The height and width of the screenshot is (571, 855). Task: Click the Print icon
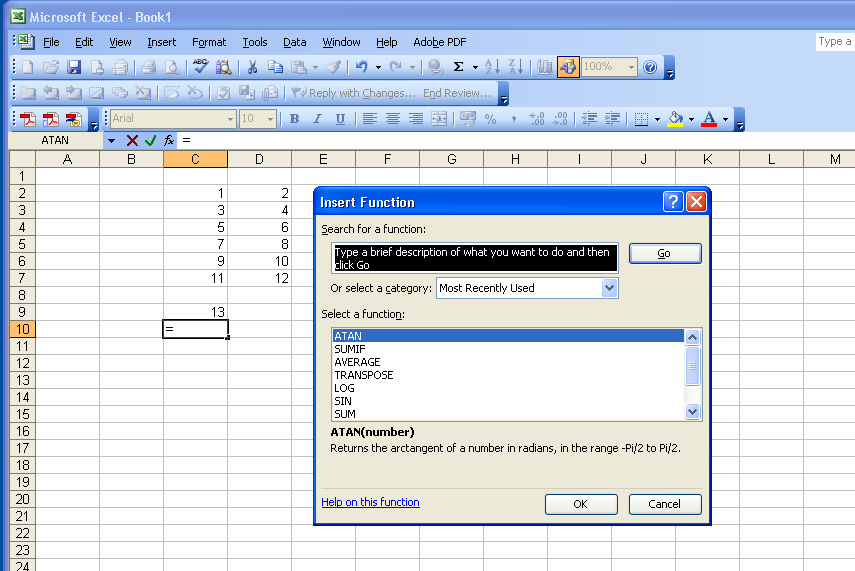tap(148, 67)
